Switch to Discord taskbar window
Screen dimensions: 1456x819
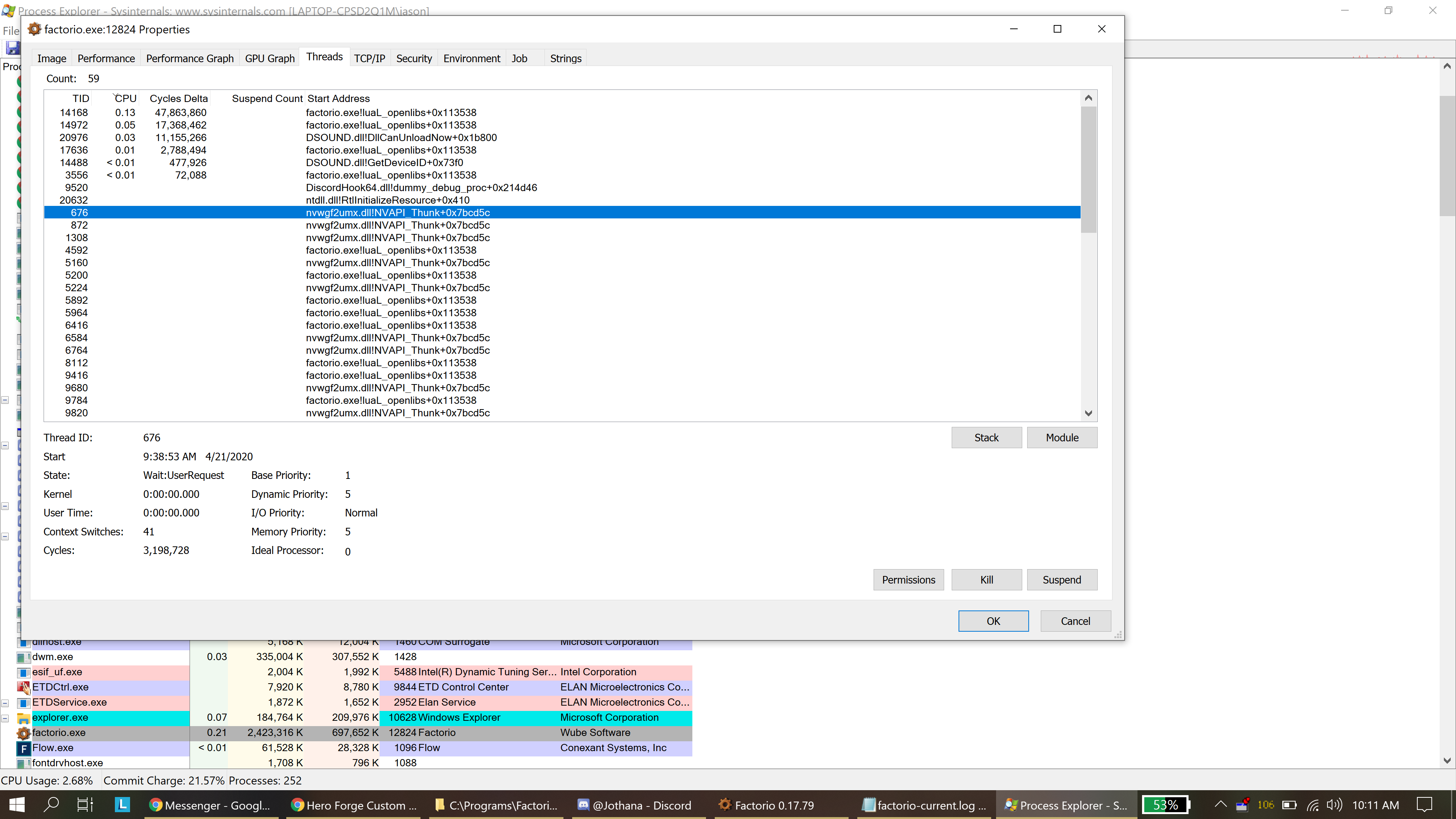click(639, 805)
